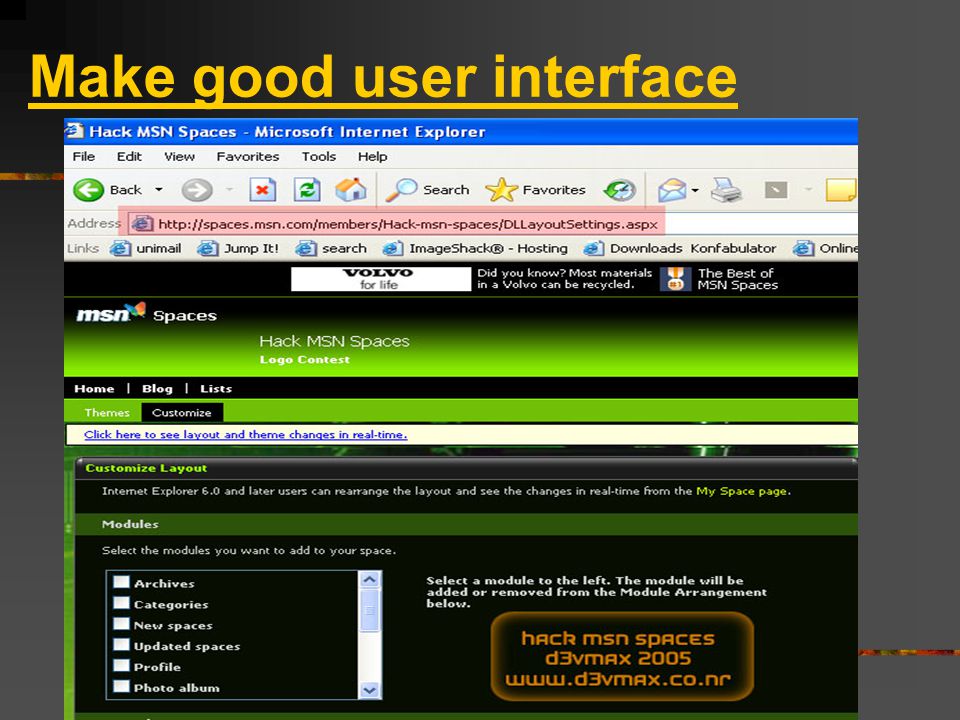Click the Volvo for life banner ad

click(x=381, y=279)
